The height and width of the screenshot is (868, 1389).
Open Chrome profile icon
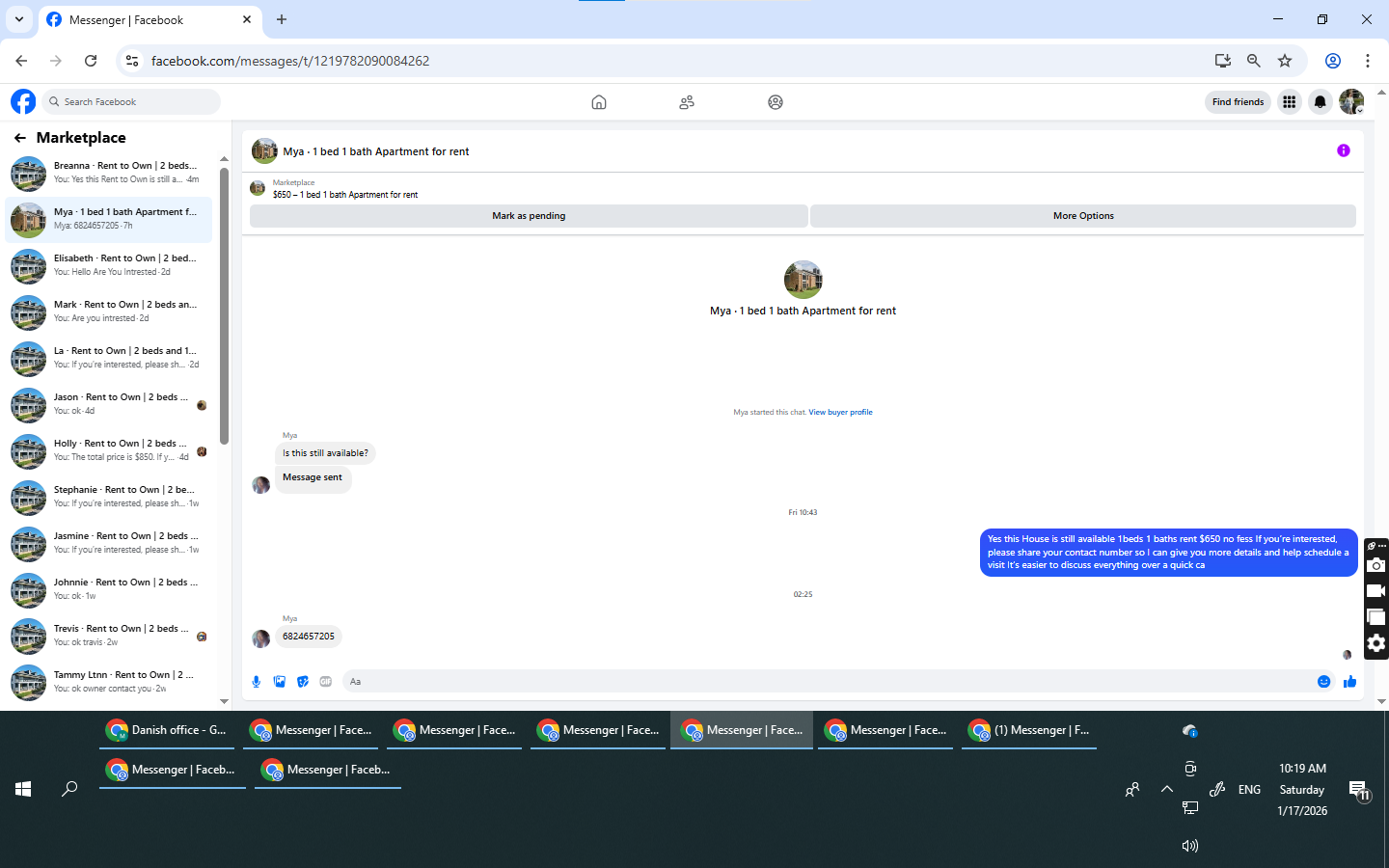coord(1333,61)
